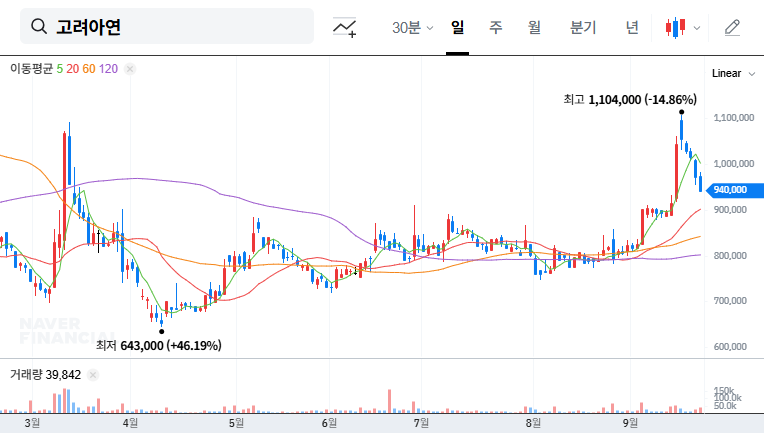Select the 5-day moving average value
This screenshot has width=764, height=433.
pyautogui.click(x=59, y=69)
